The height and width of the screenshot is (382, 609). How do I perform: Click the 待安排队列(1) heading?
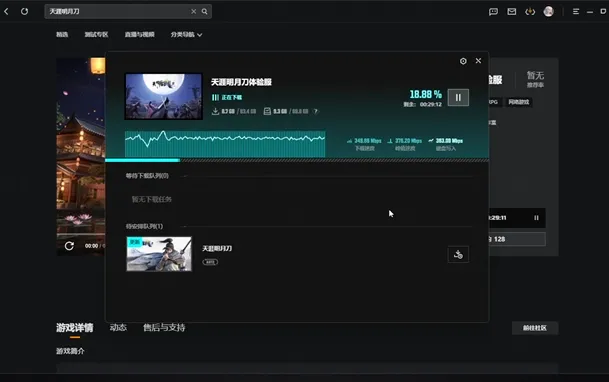click(144, 226)
